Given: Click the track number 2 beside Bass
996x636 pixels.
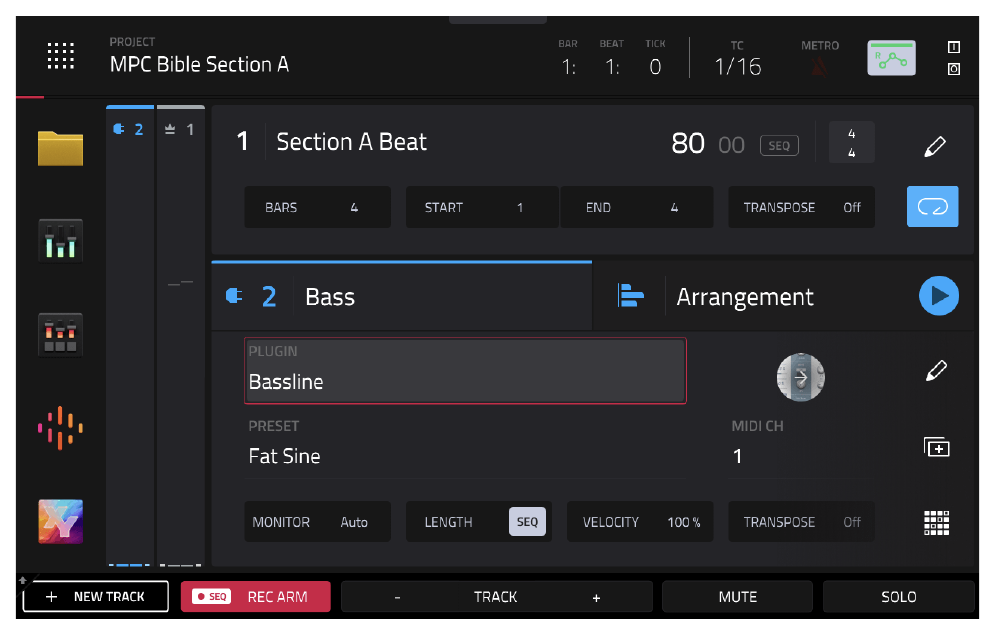Looking at the screenshot, I should (x=269, y=297).
